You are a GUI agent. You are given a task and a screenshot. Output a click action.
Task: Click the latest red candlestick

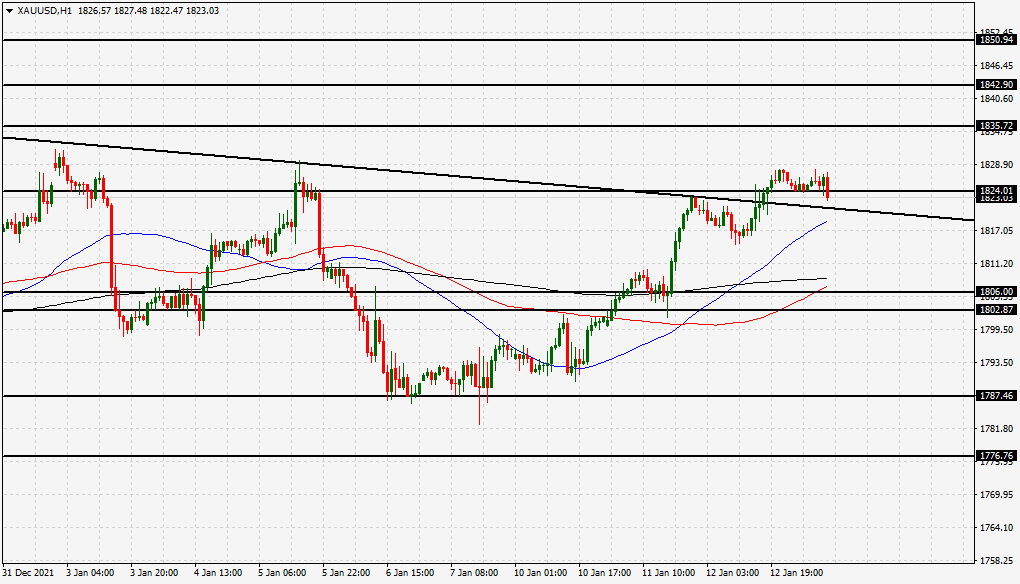[x=827, y=186]
